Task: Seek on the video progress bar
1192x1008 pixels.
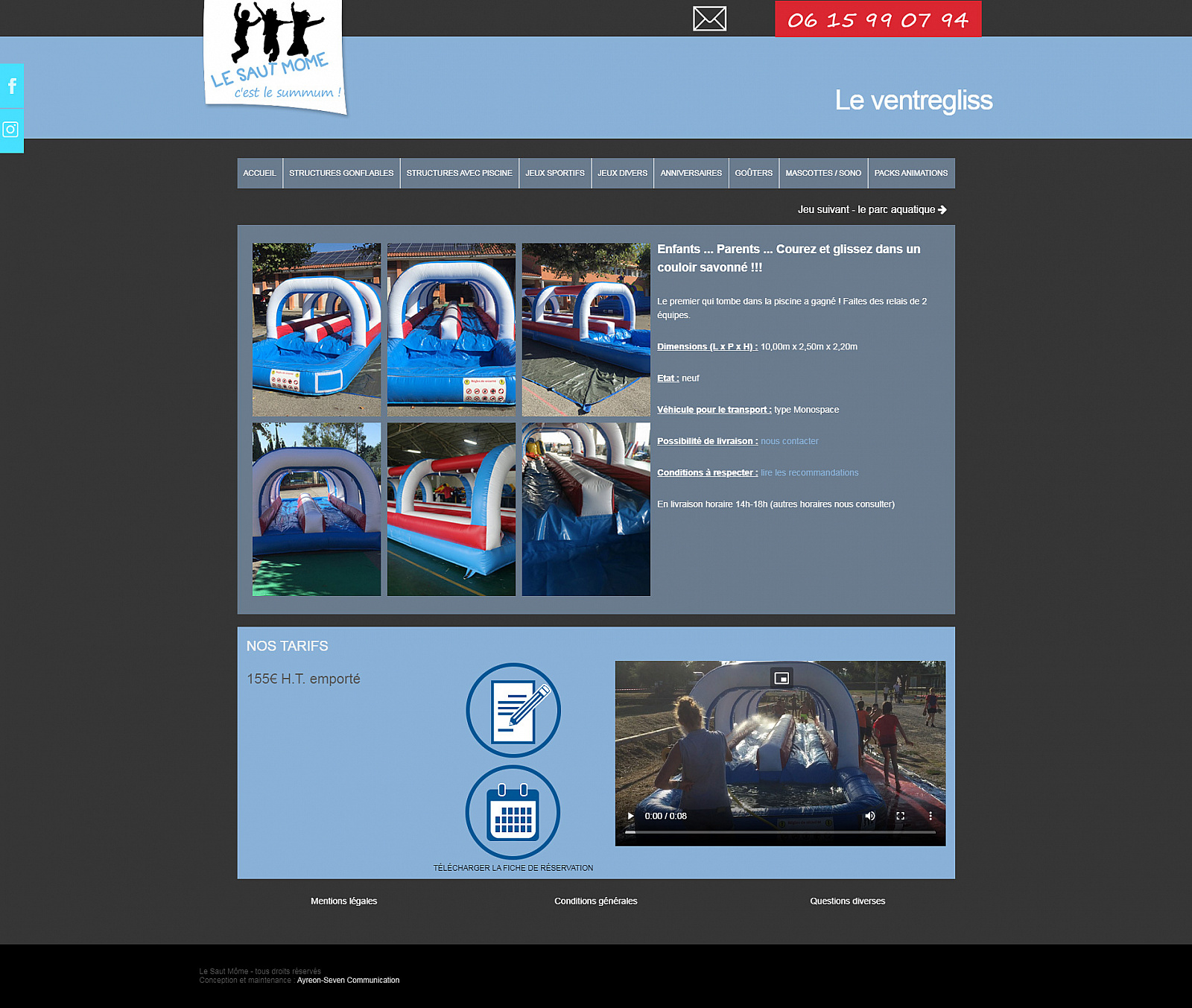Action: tap(780, 832)
